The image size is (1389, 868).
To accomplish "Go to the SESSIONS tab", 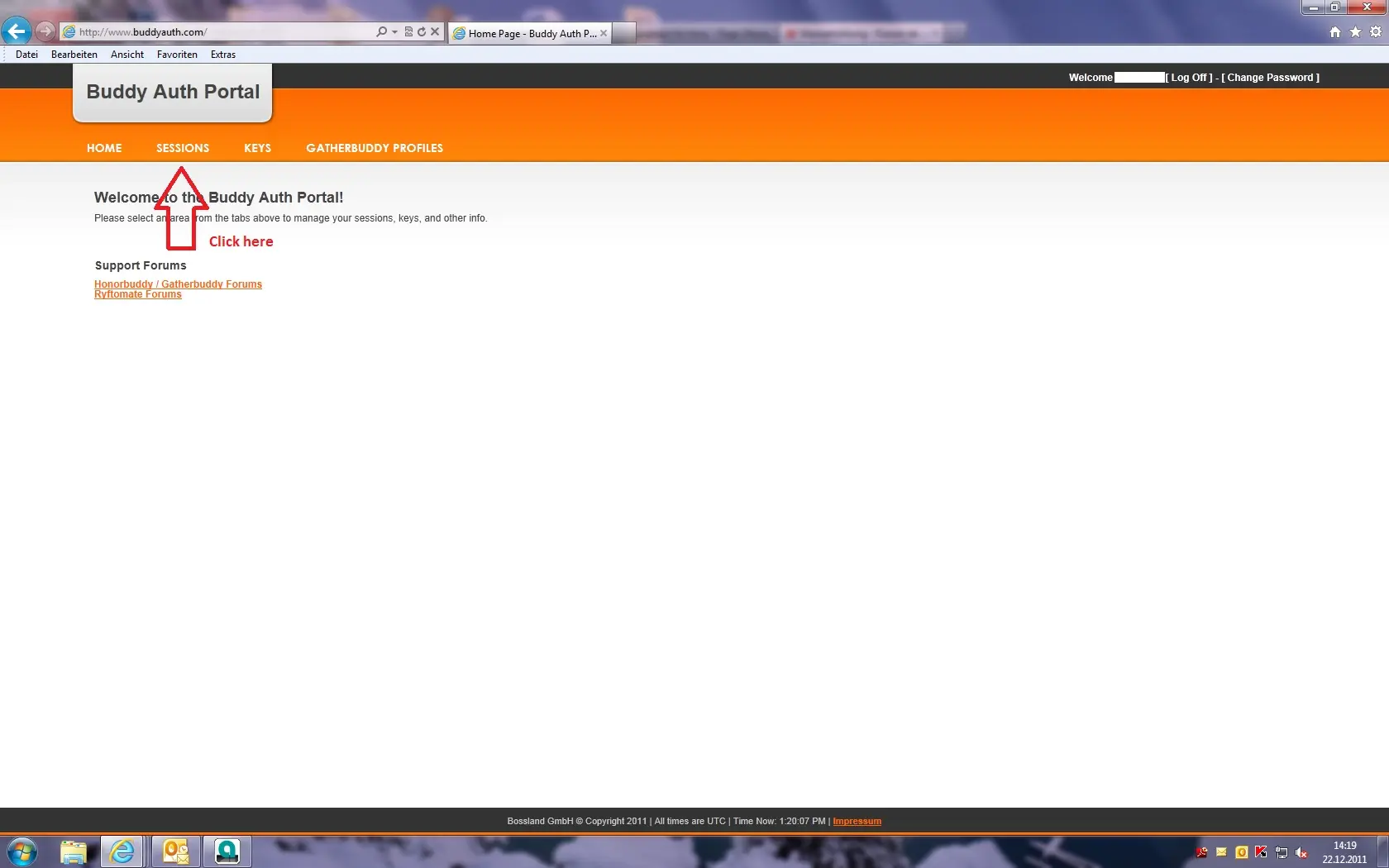I will pos(183,148).
